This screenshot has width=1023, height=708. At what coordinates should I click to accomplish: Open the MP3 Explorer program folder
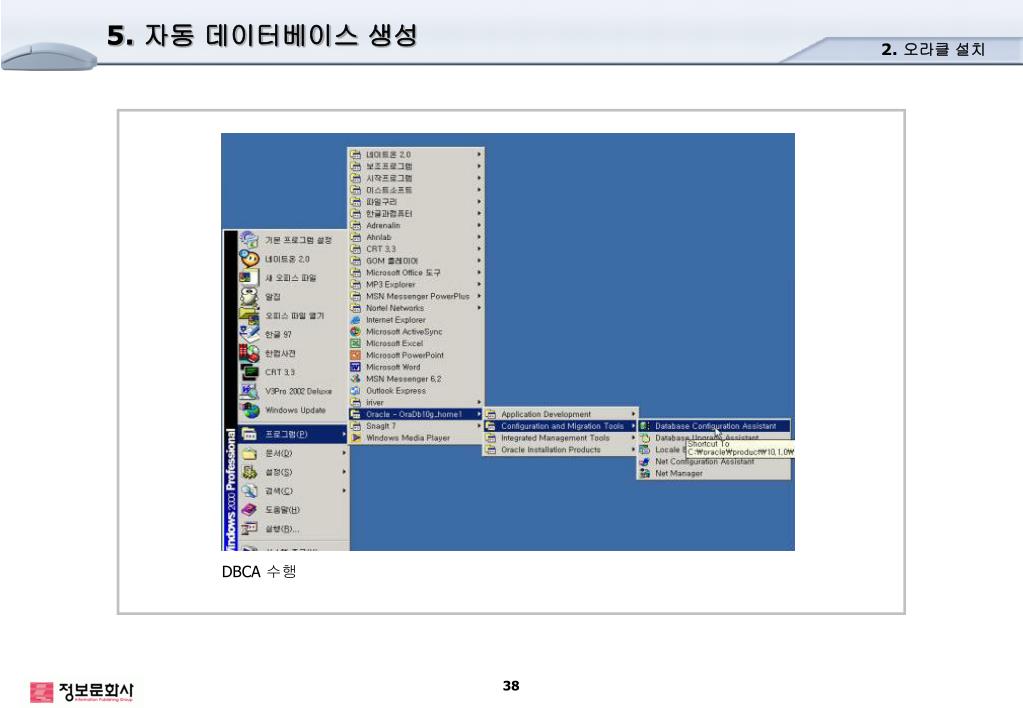pyautogui.click(x=416, y=285)
